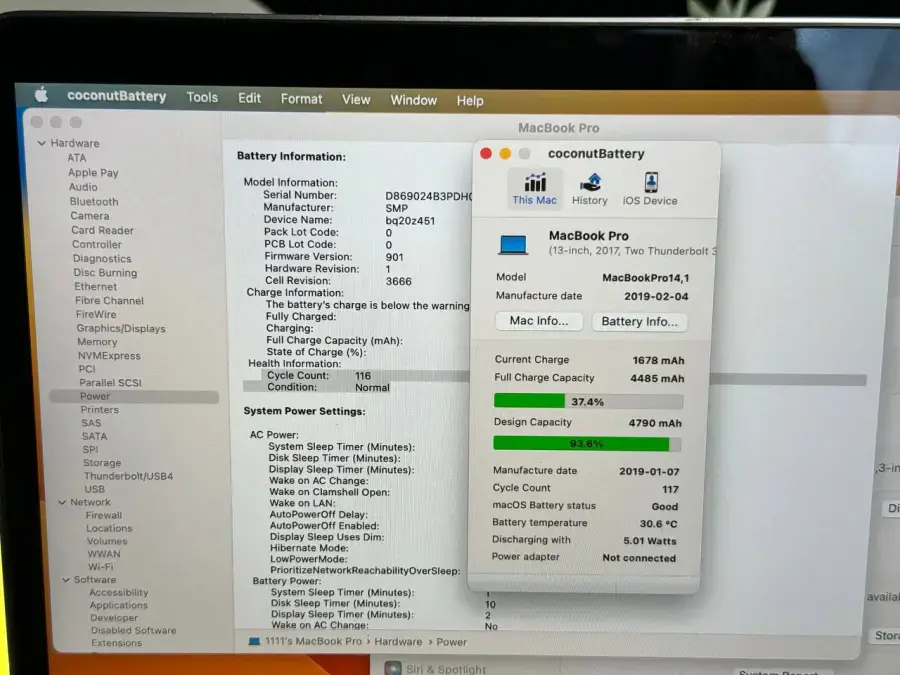Click the laptop icon in the breadcrumb bar

click(x=254, y=641)
